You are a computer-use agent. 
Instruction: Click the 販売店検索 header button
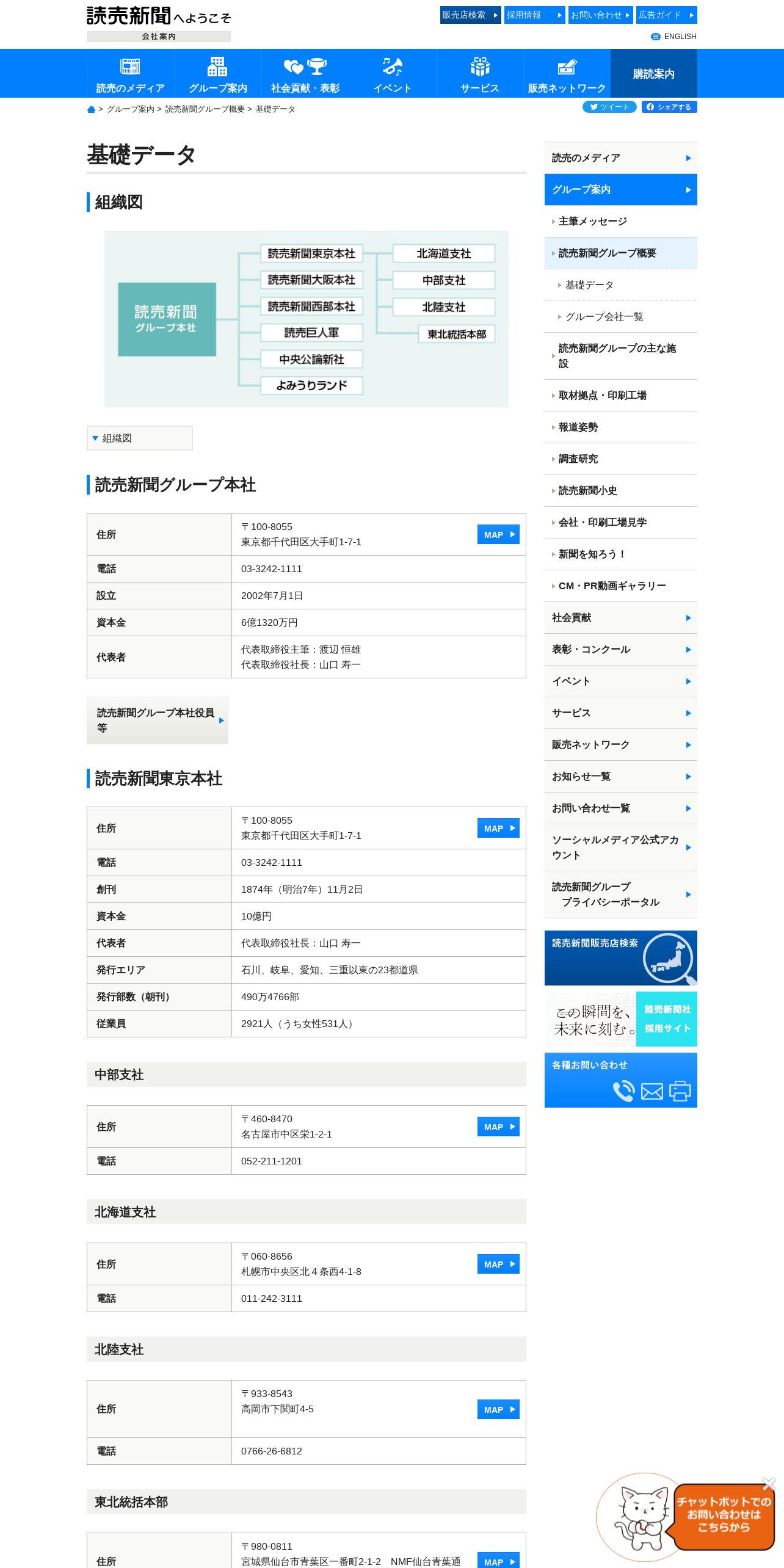click(x=470, y=15)
